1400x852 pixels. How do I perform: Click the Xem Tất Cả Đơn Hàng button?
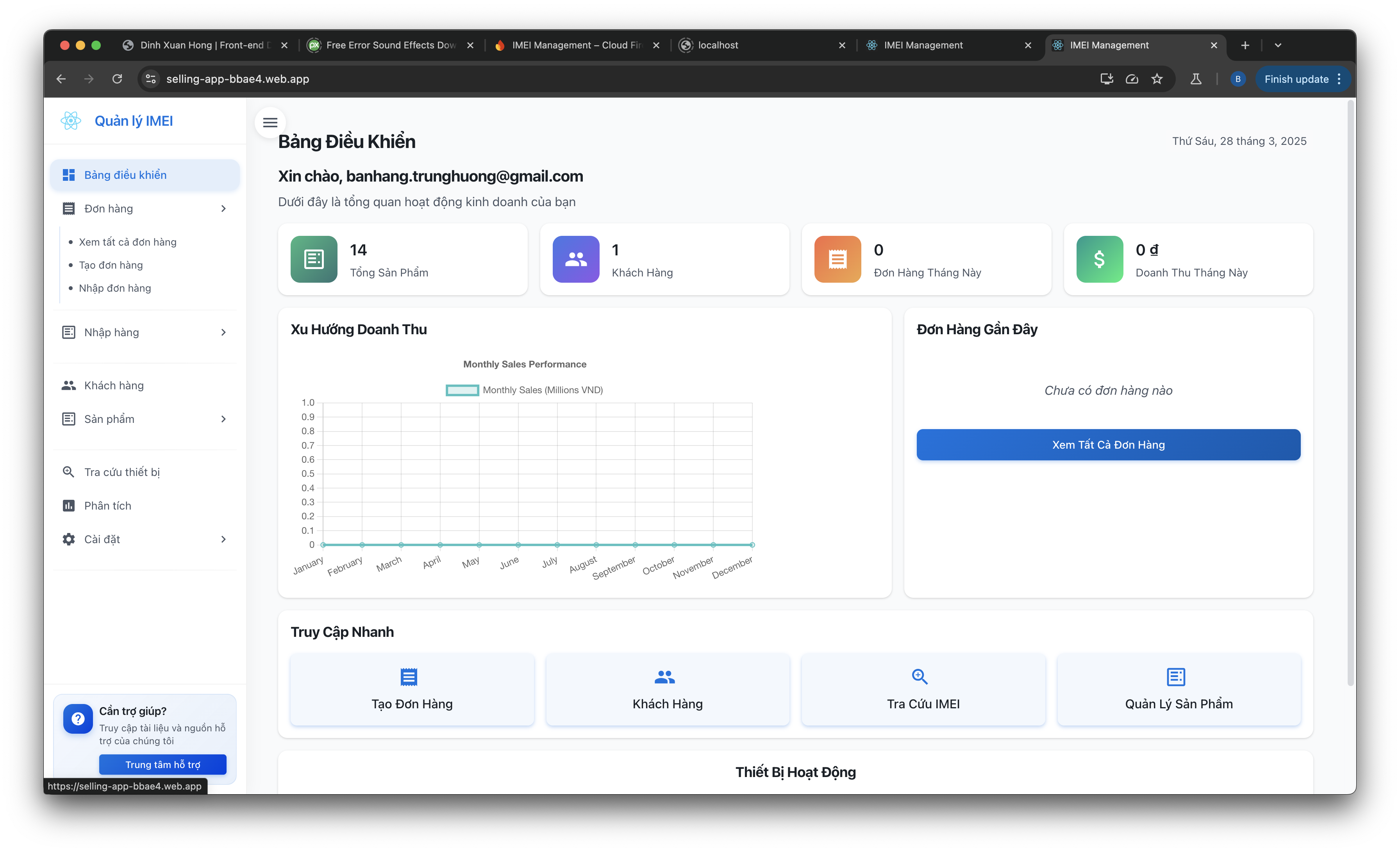(1107, 444)
